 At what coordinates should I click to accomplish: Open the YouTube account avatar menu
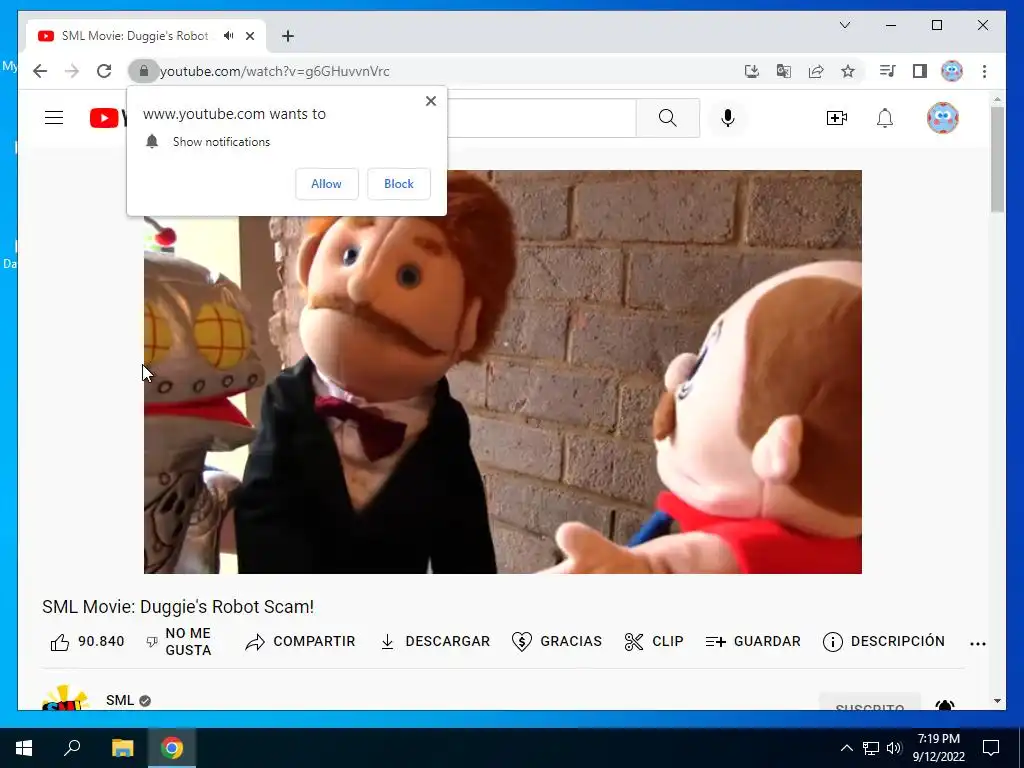pyautogui.click(x=942, y=118)
